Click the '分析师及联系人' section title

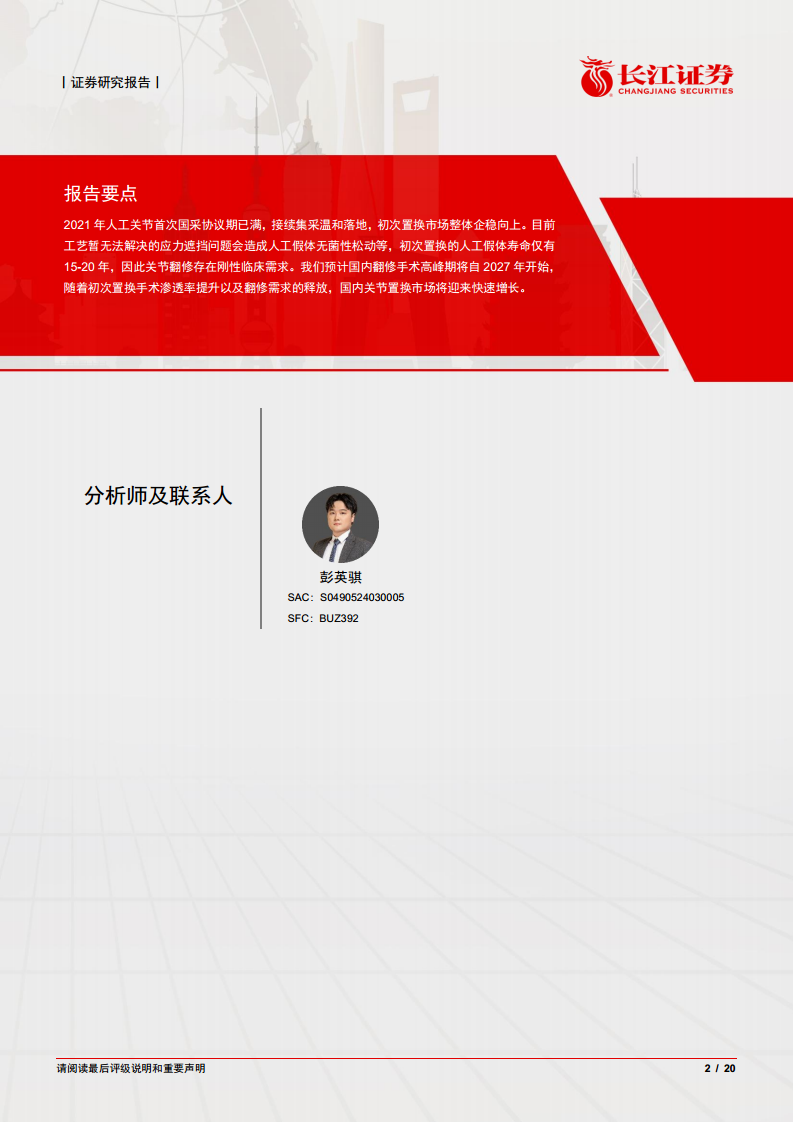pos(158,495)
